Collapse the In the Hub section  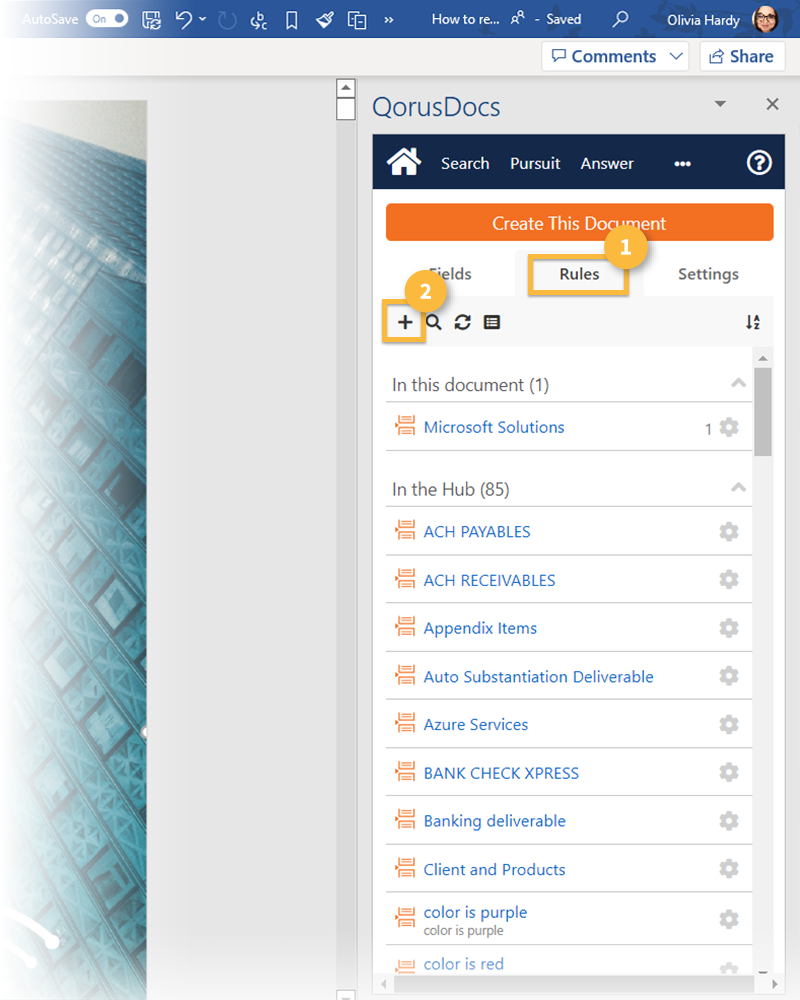point(738,489)
